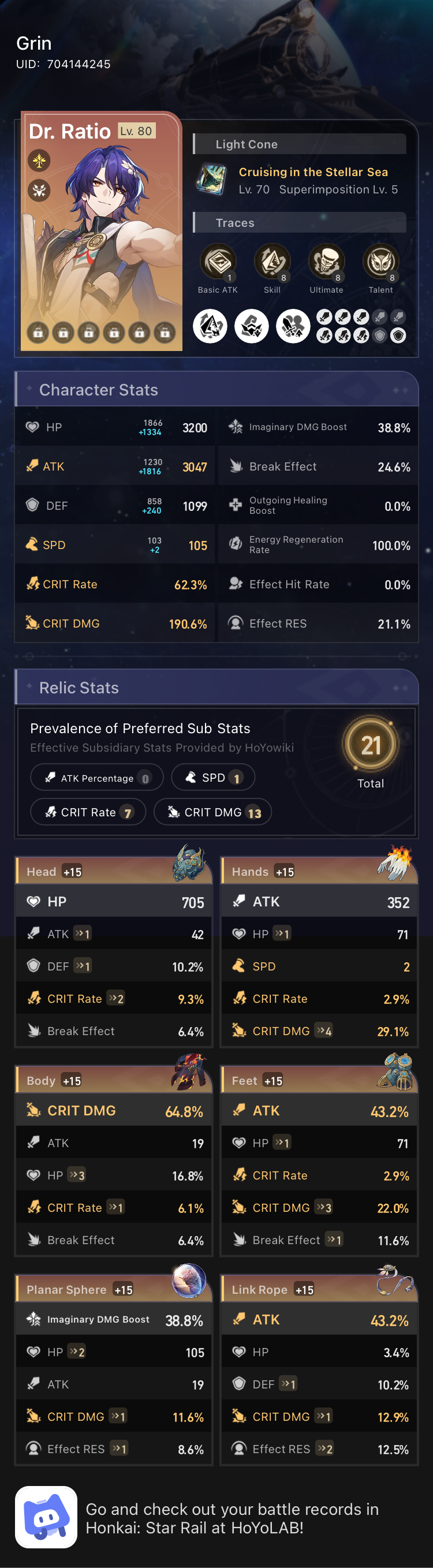Image resolution: width=433 pixels, height=1568 pixels.
Task: Expand the CRIT DMG sub stat chip
Action: click(x=212, y=811)
